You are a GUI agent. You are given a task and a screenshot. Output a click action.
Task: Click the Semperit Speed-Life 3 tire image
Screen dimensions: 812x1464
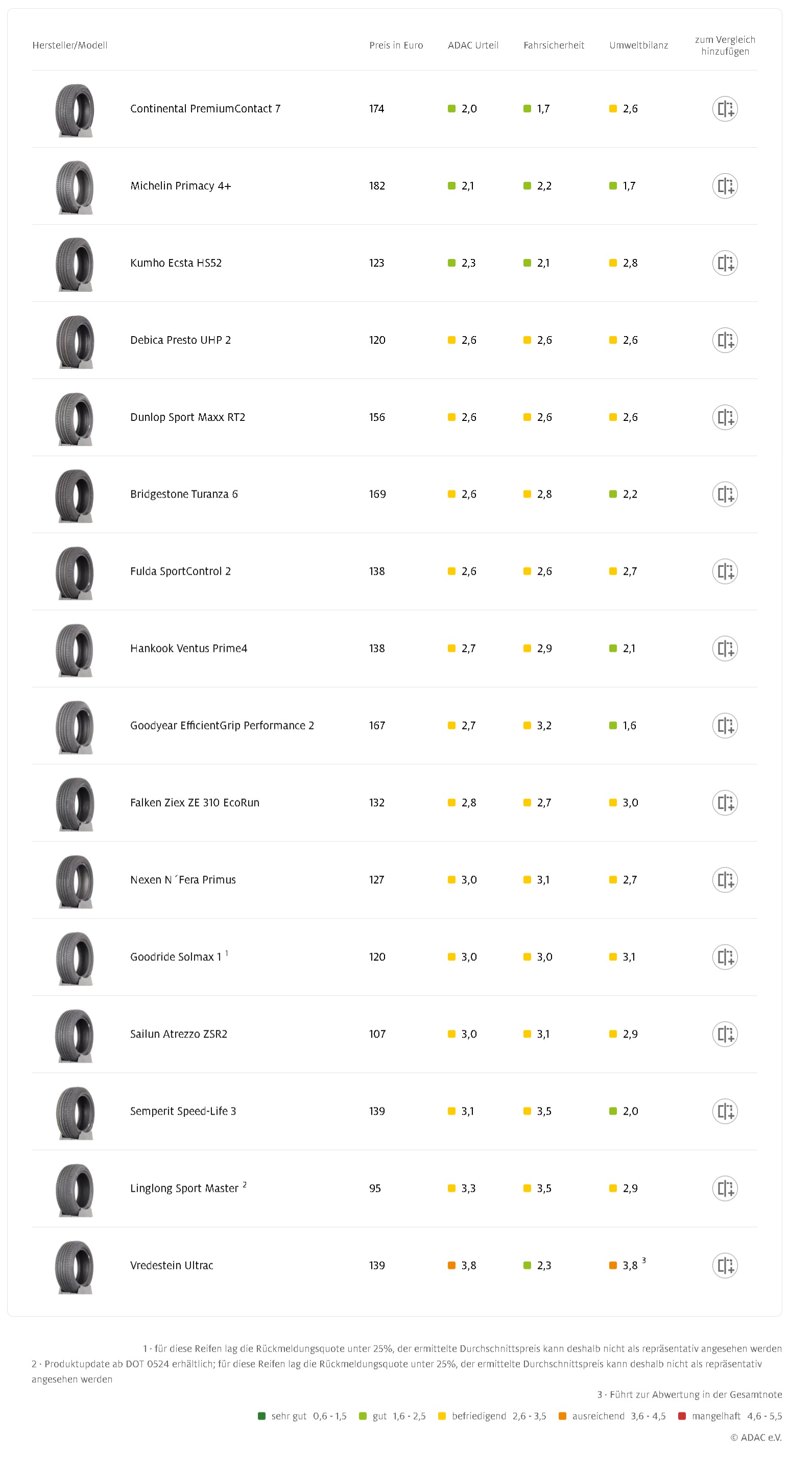(x=75, y=1112)
